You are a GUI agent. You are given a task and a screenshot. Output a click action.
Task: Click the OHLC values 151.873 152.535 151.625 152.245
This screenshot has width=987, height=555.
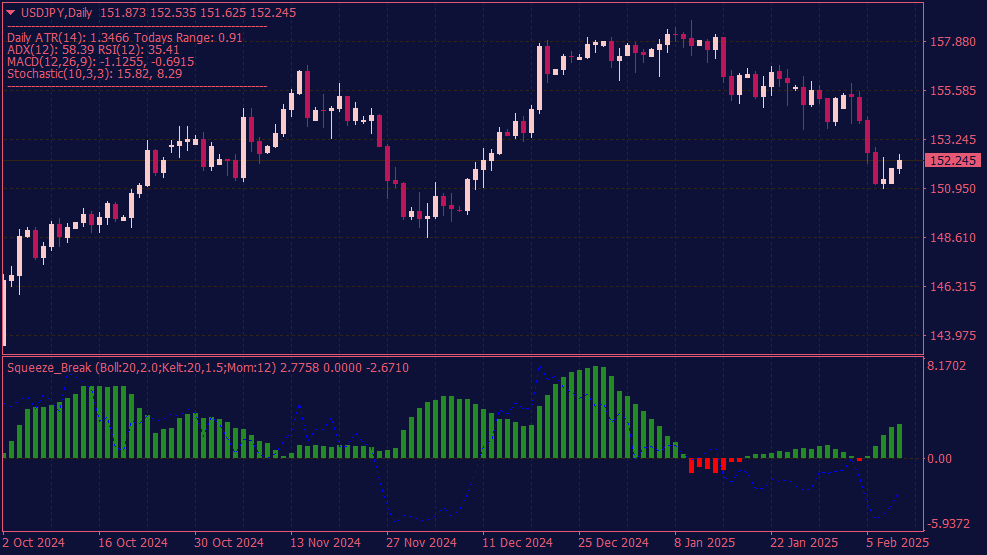pos(198,13)
